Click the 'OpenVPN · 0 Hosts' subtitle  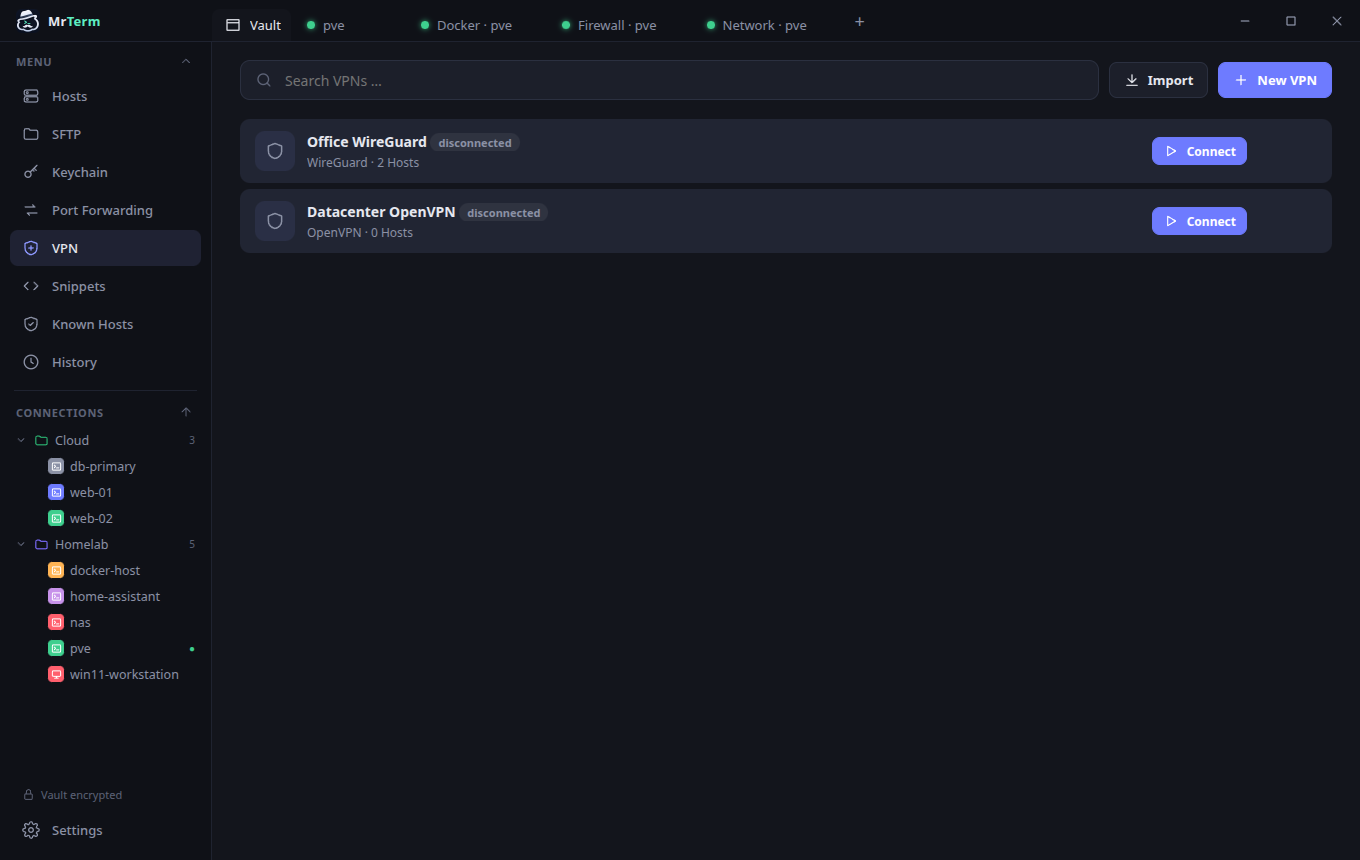[360, 232]
